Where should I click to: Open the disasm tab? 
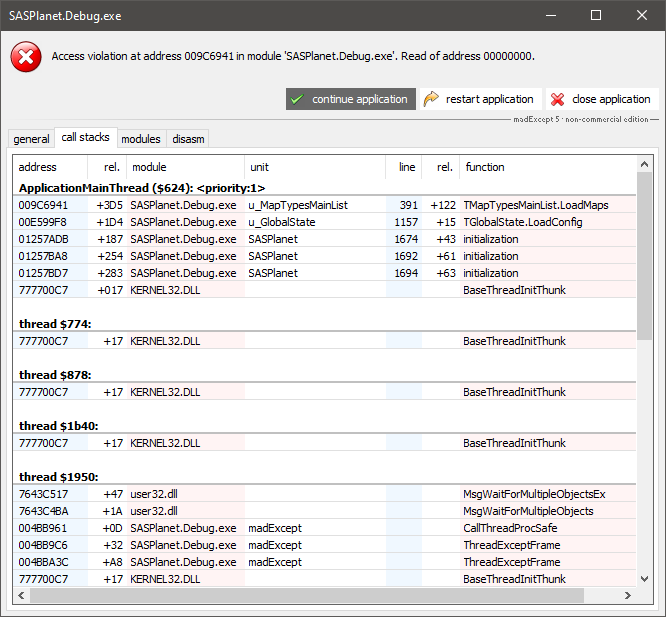pos(188,139)
